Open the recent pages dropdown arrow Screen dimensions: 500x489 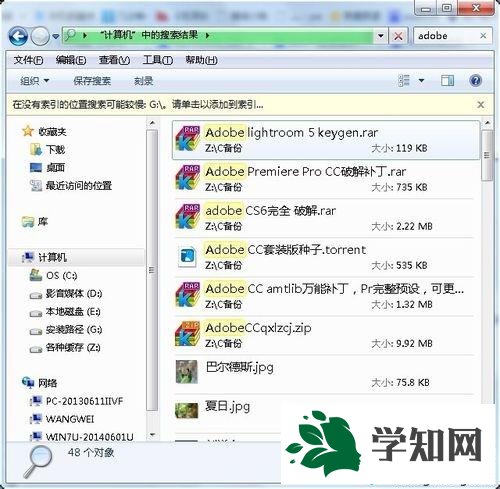[56, 36]
